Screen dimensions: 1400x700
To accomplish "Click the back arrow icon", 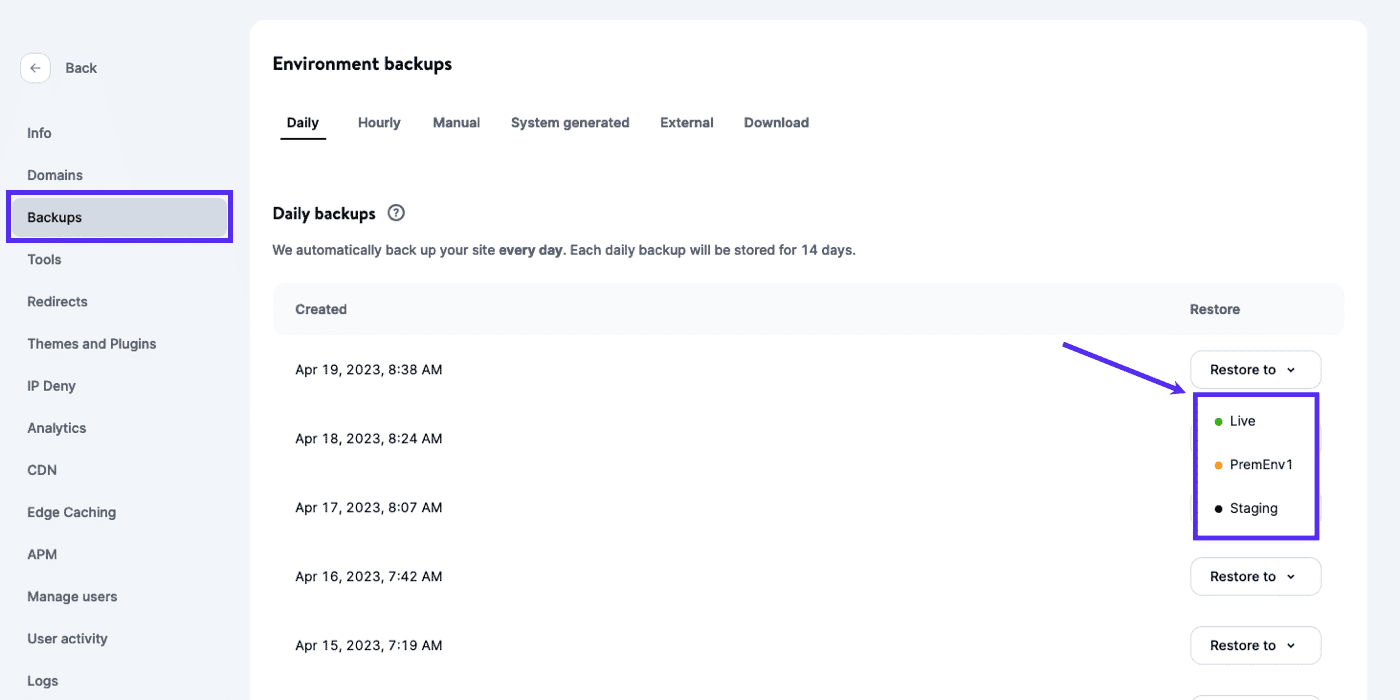I will 35,67.
